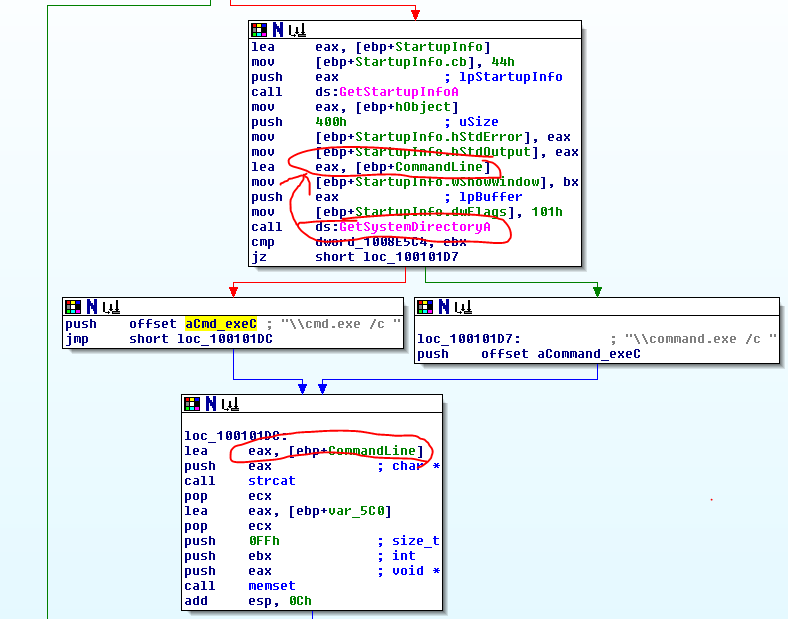This screenshot has height=619, width=788.
Task: Click the highlighted aCmd_exeC operand
Action: click(220, 324)
